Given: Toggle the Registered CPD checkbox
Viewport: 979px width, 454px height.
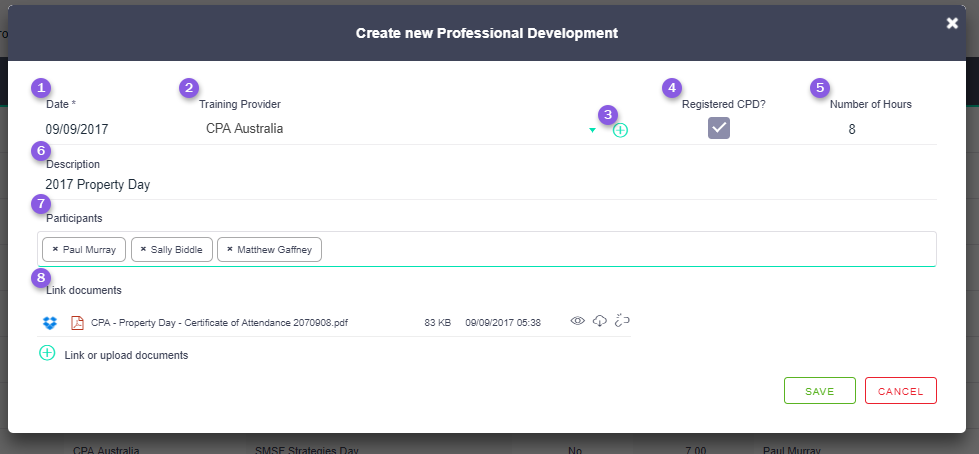Looking at the screenshot, I should 719,128.
